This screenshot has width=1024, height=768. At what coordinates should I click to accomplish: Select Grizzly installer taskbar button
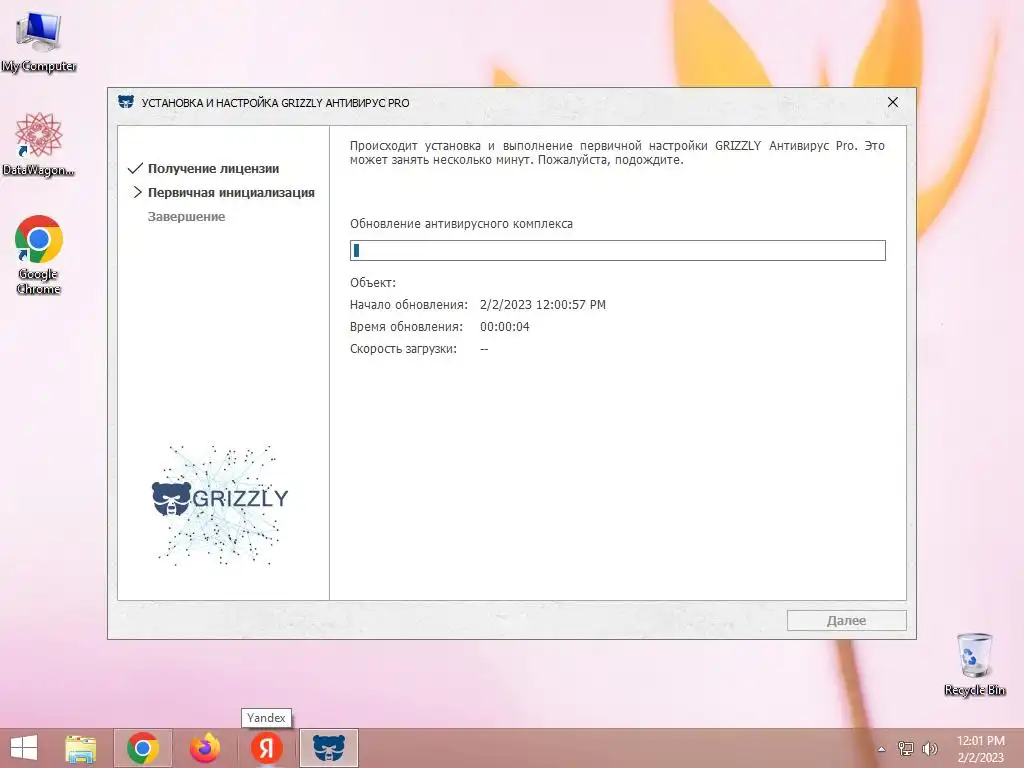[328, 748]
